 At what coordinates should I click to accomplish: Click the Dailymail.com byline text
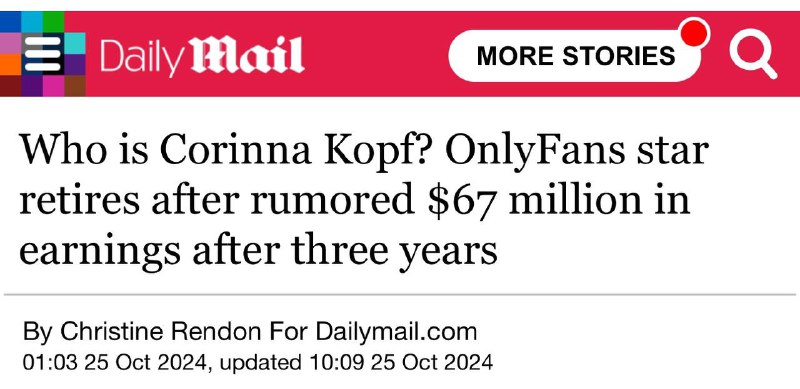coord(396,332)
